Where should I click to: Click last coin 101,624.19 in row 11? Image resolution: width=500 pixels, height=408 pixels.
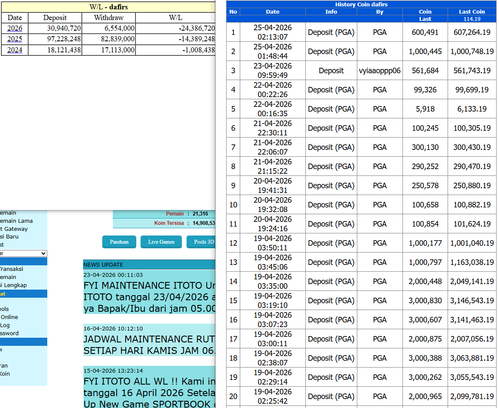(472, 224)
